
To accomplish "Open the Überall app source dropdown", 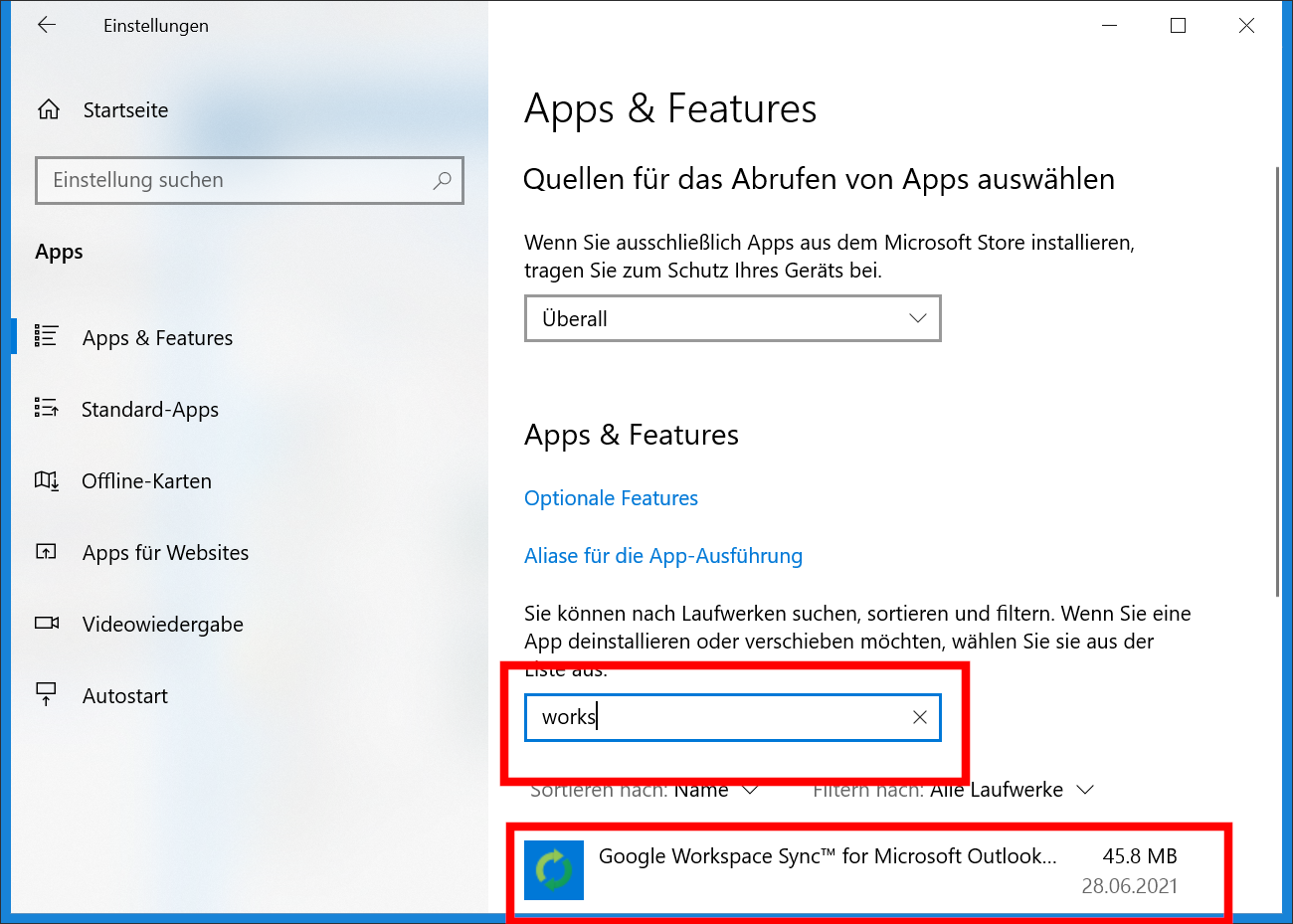I will tap(732, 319).
